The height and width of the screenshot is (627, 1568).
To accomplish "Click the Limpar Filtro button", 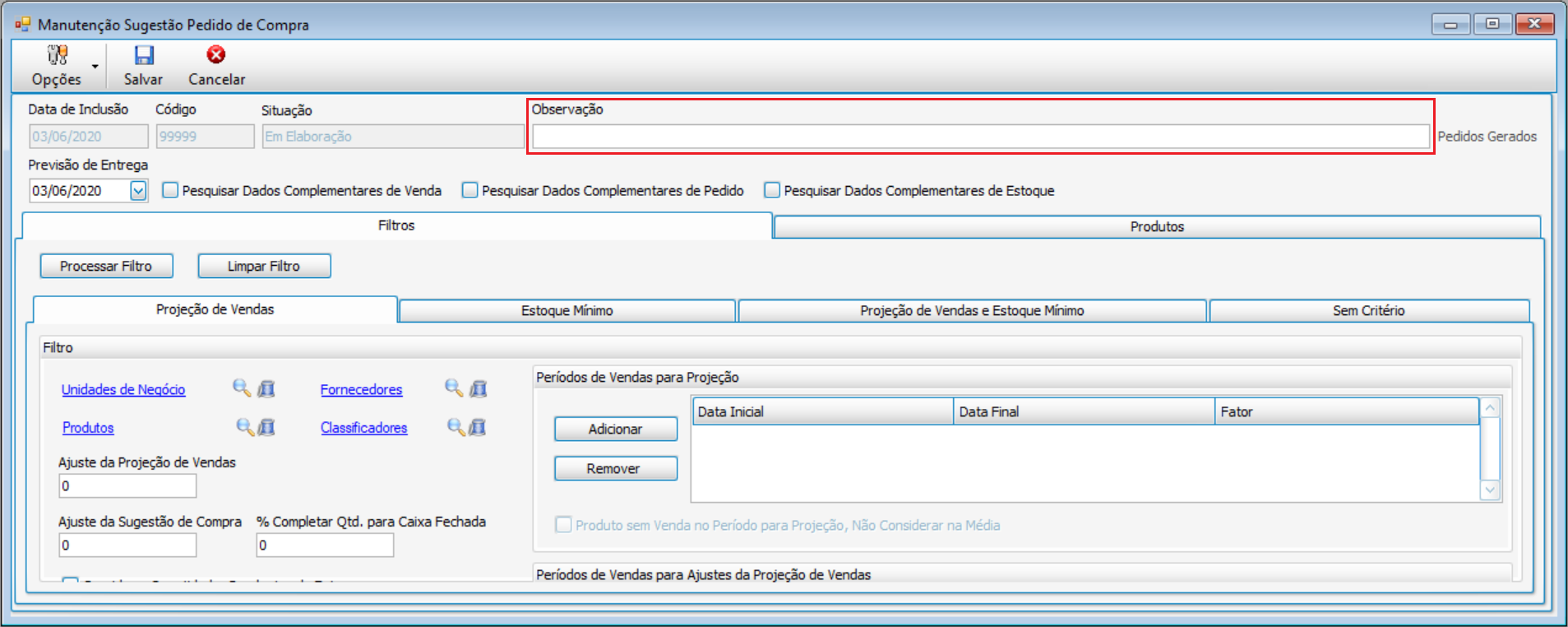I will click(264, 266).
